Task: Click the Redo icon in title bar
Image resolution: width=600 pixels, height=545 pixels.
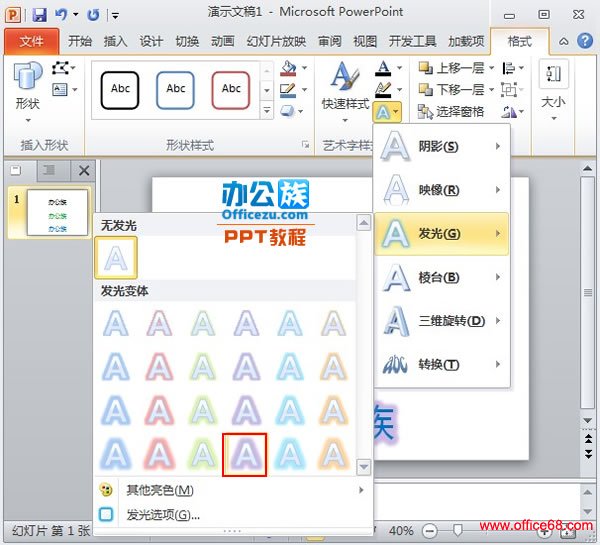Action: pyautogui.click(x=93, y=15)
